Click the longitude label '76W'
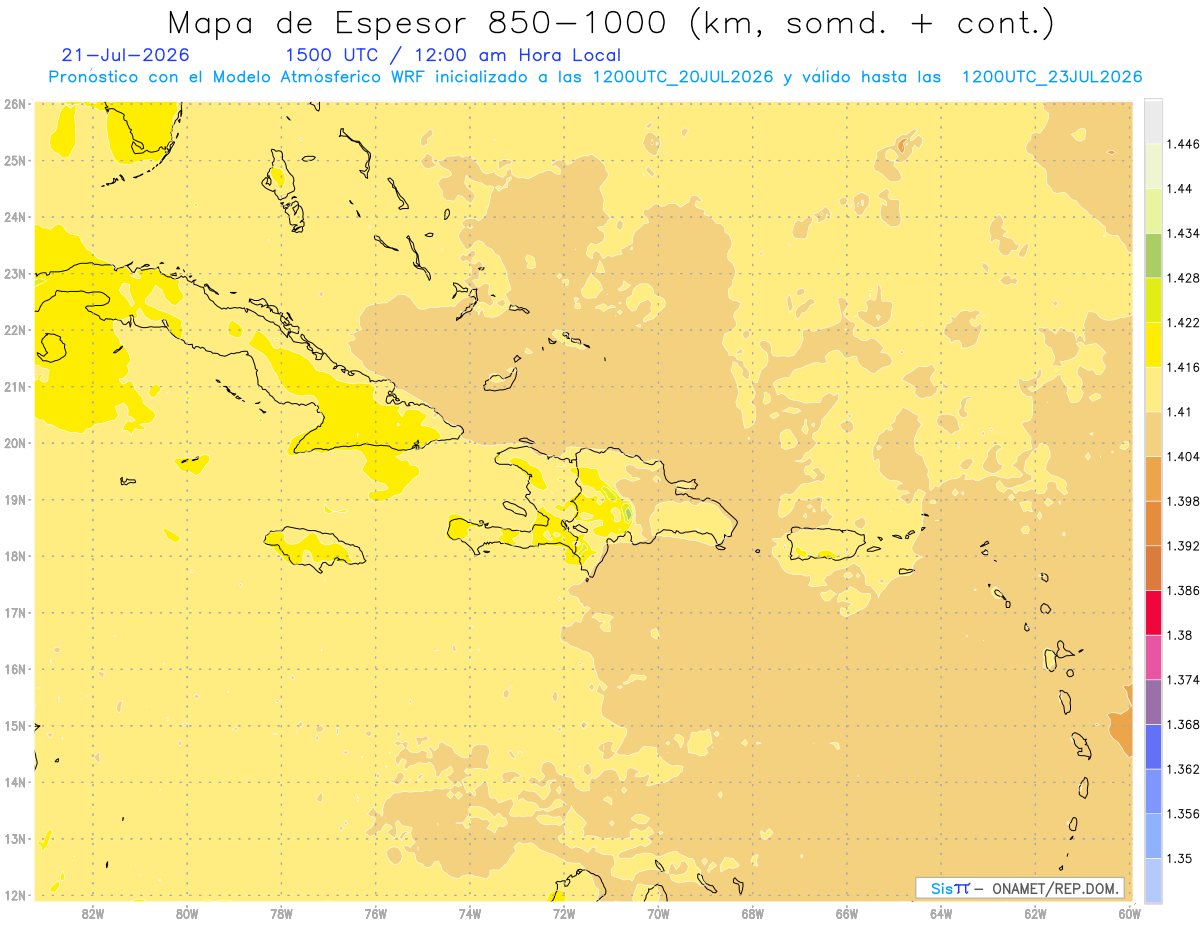 375,913
